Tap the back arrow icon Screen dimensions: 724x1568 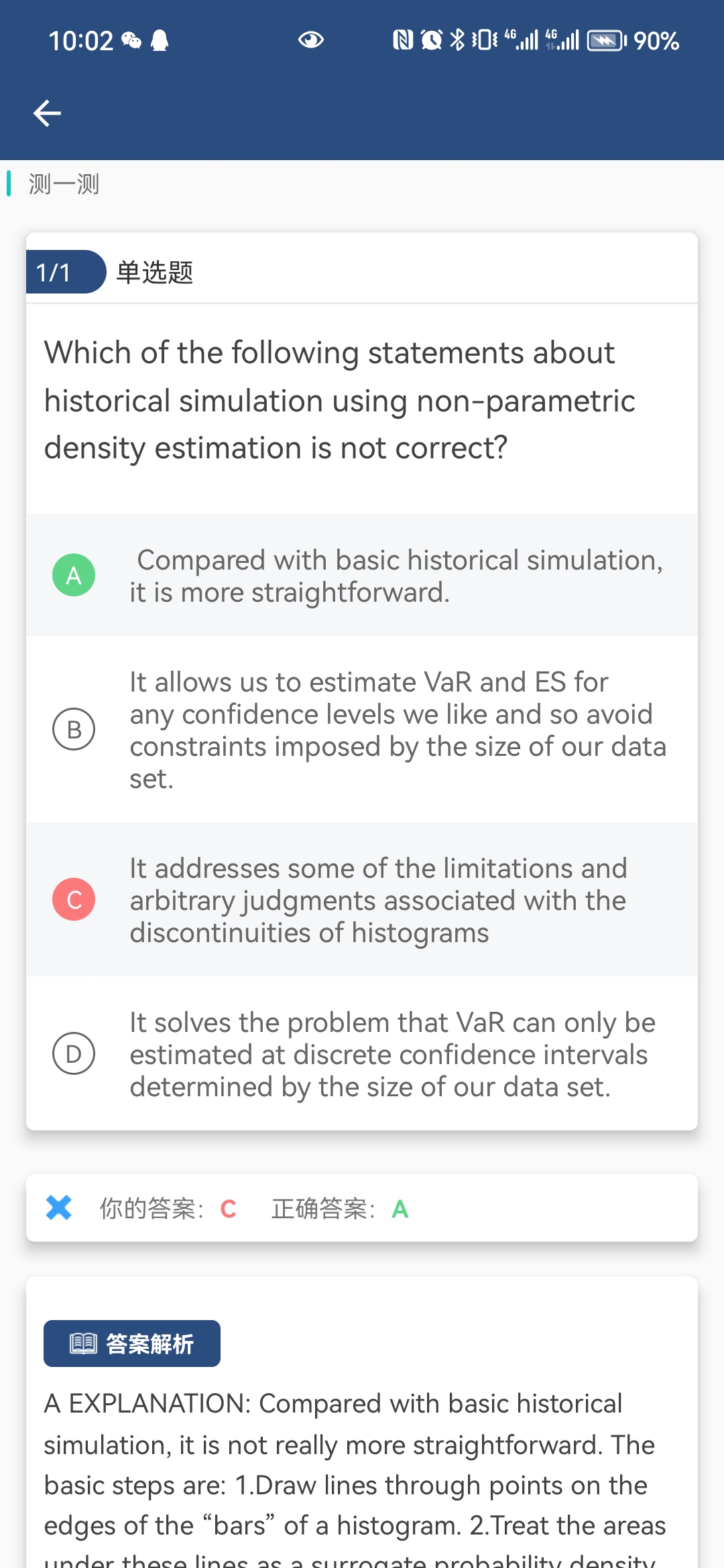click(47, 113)
